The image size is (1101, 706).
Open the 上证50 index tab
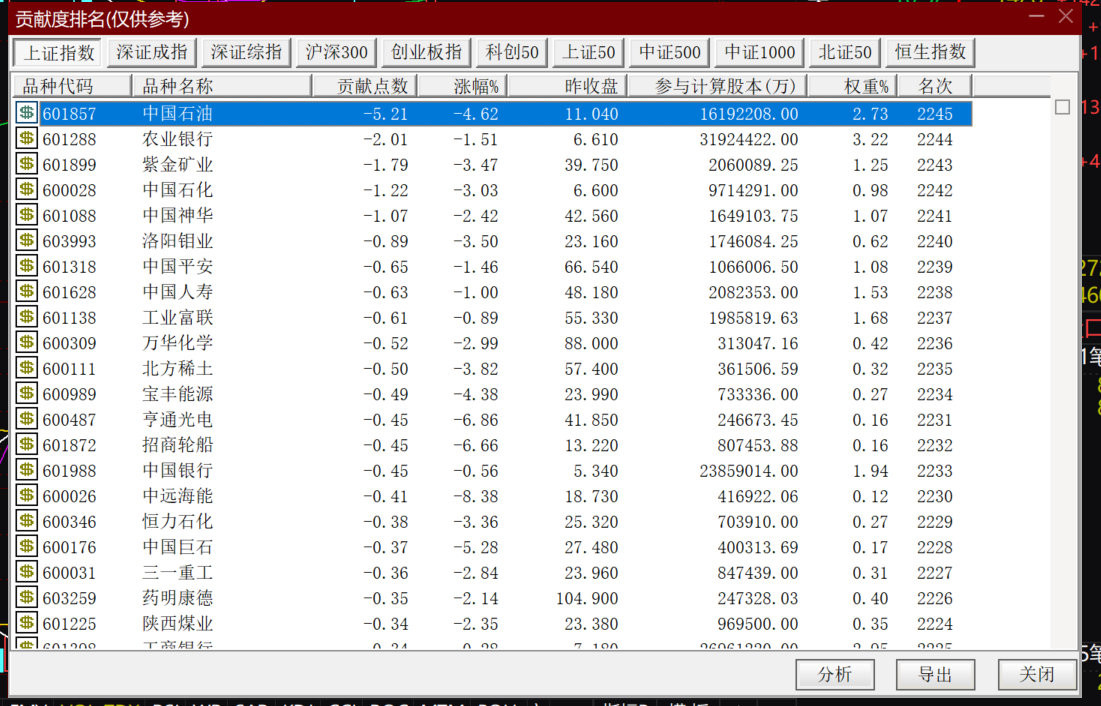point(589,53)
